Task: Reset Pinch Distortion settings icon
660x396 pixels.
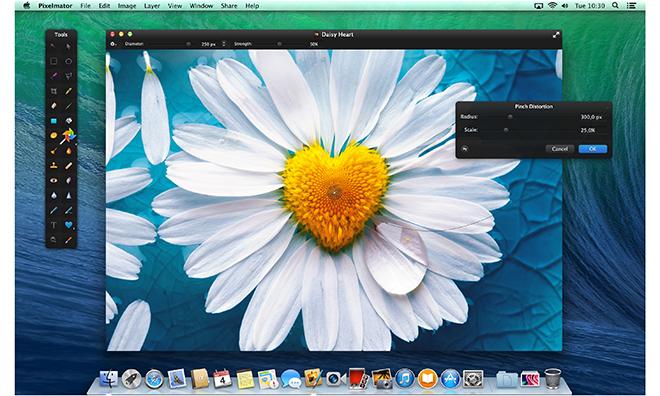Action: point(465,149)
